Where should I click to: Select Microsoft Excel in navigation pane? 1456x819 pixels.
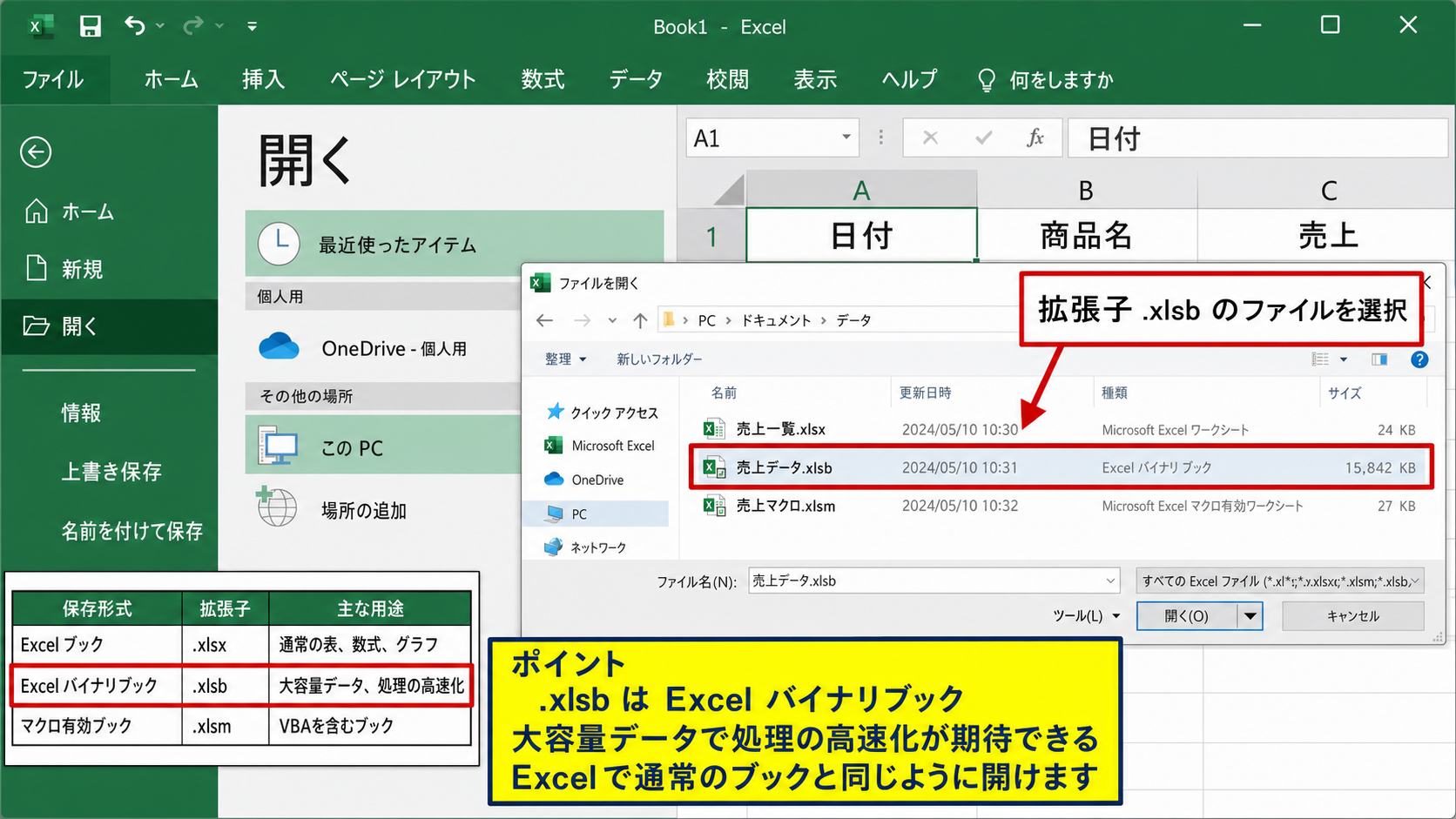(x=600, y=446)
